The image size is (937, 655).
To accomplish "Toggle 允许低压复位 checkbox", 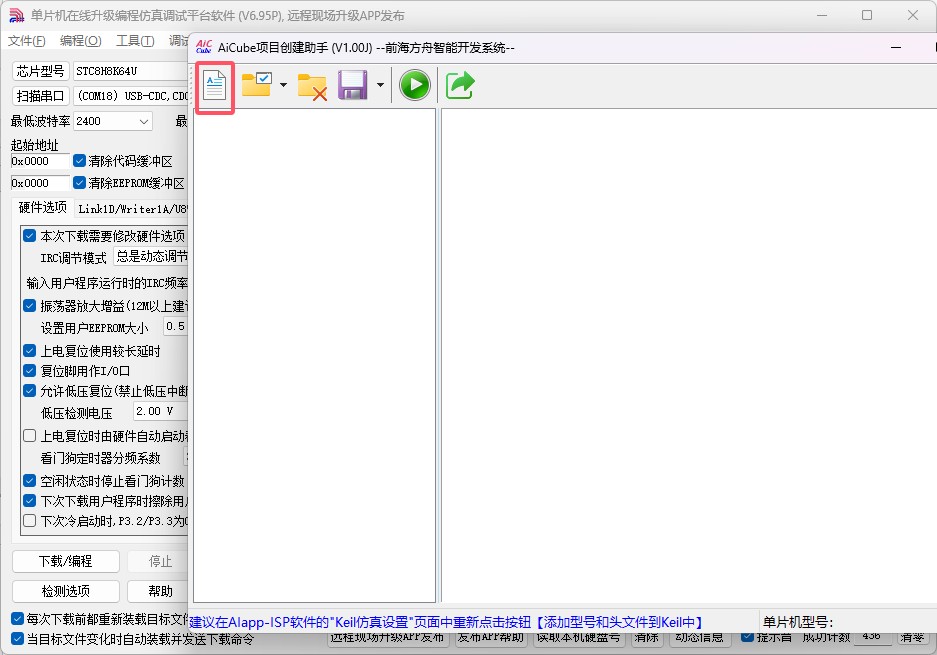I will tap(29, 390).
